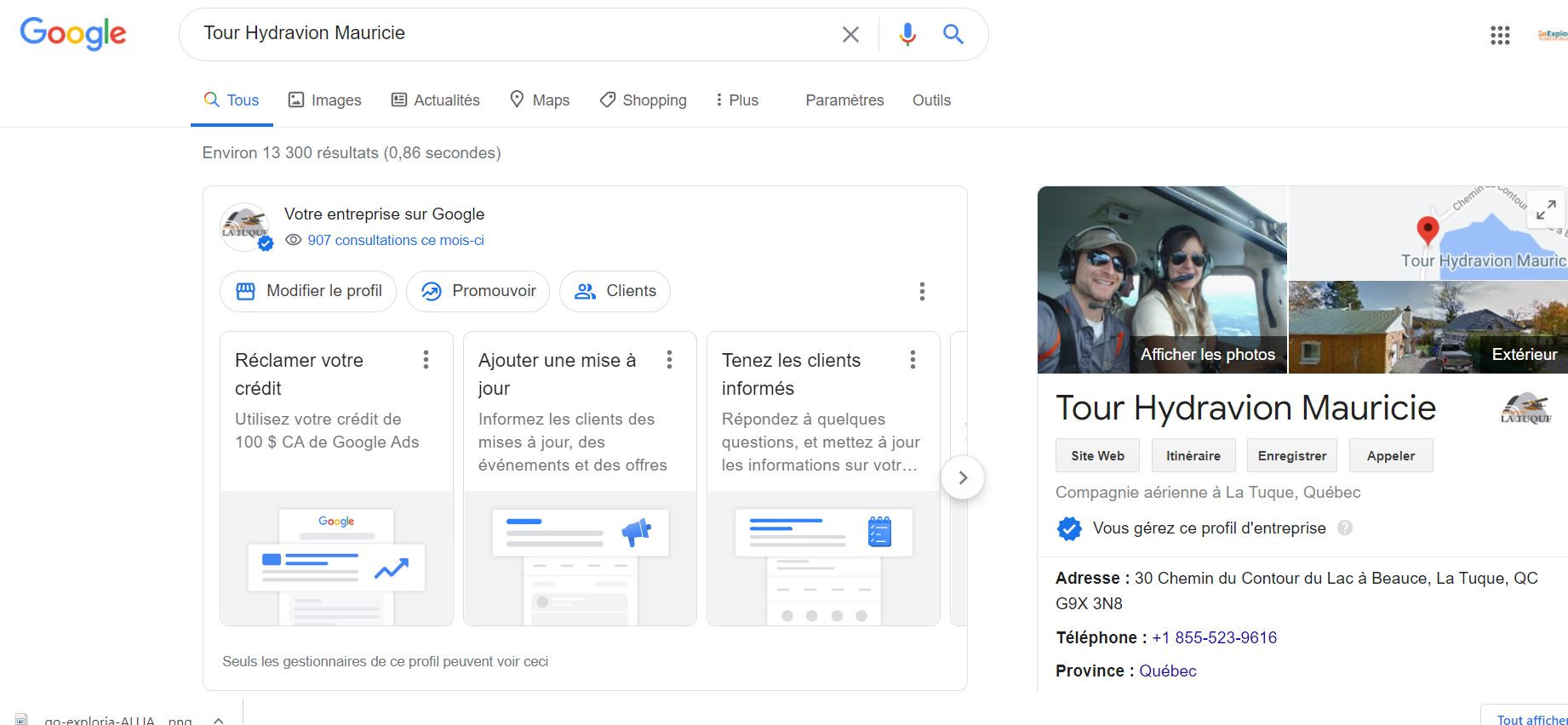Switch to the Images tab
The image size is (1568, 725).
tap(324, 100)
